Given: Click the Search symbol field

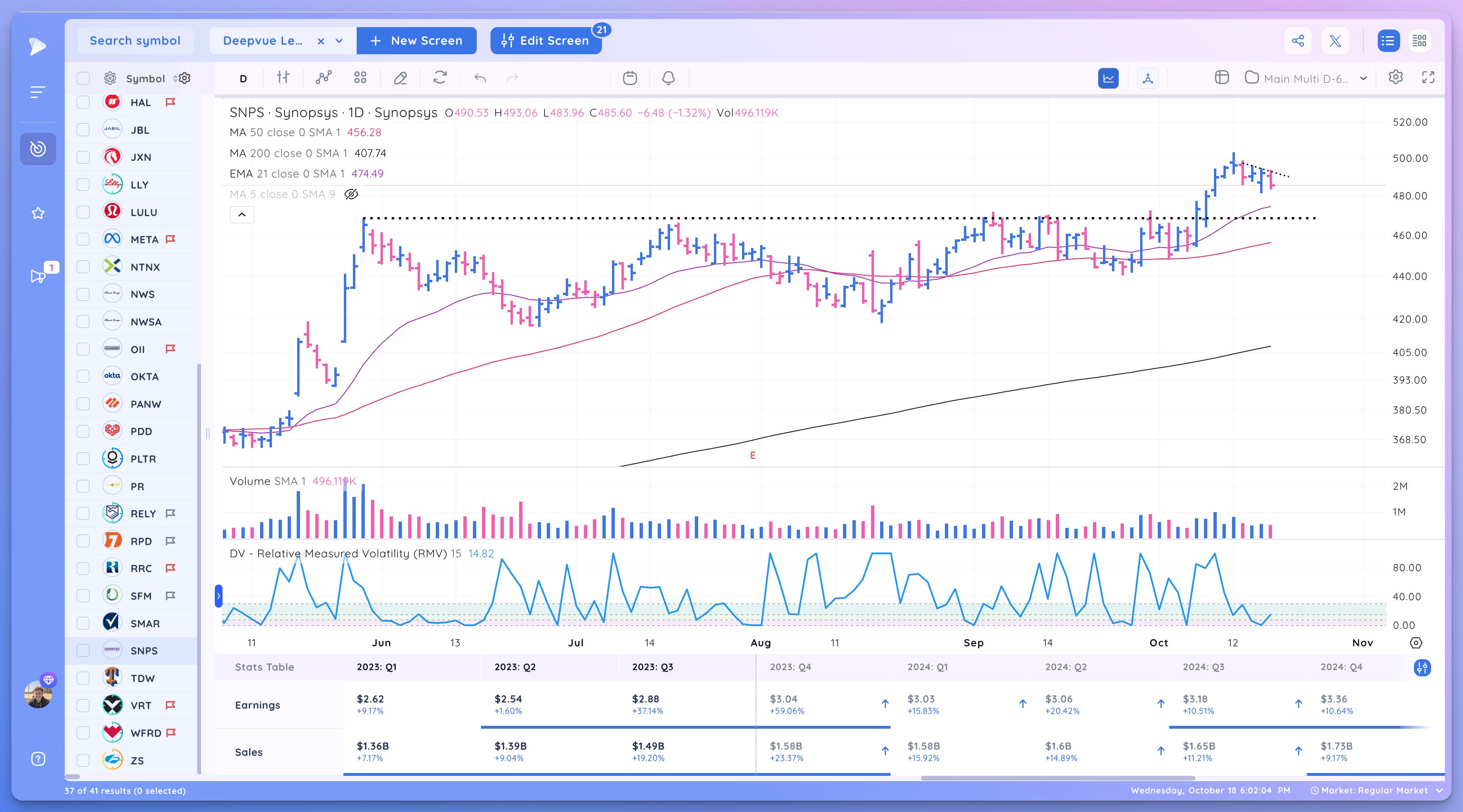Looking at the screenshot, I should [135, 41].
